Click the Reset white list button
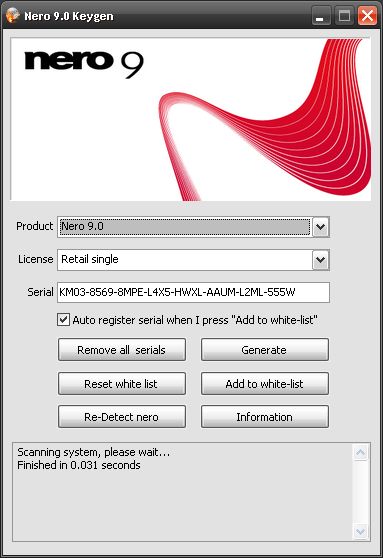383x558 pixels. click(122, 384)
